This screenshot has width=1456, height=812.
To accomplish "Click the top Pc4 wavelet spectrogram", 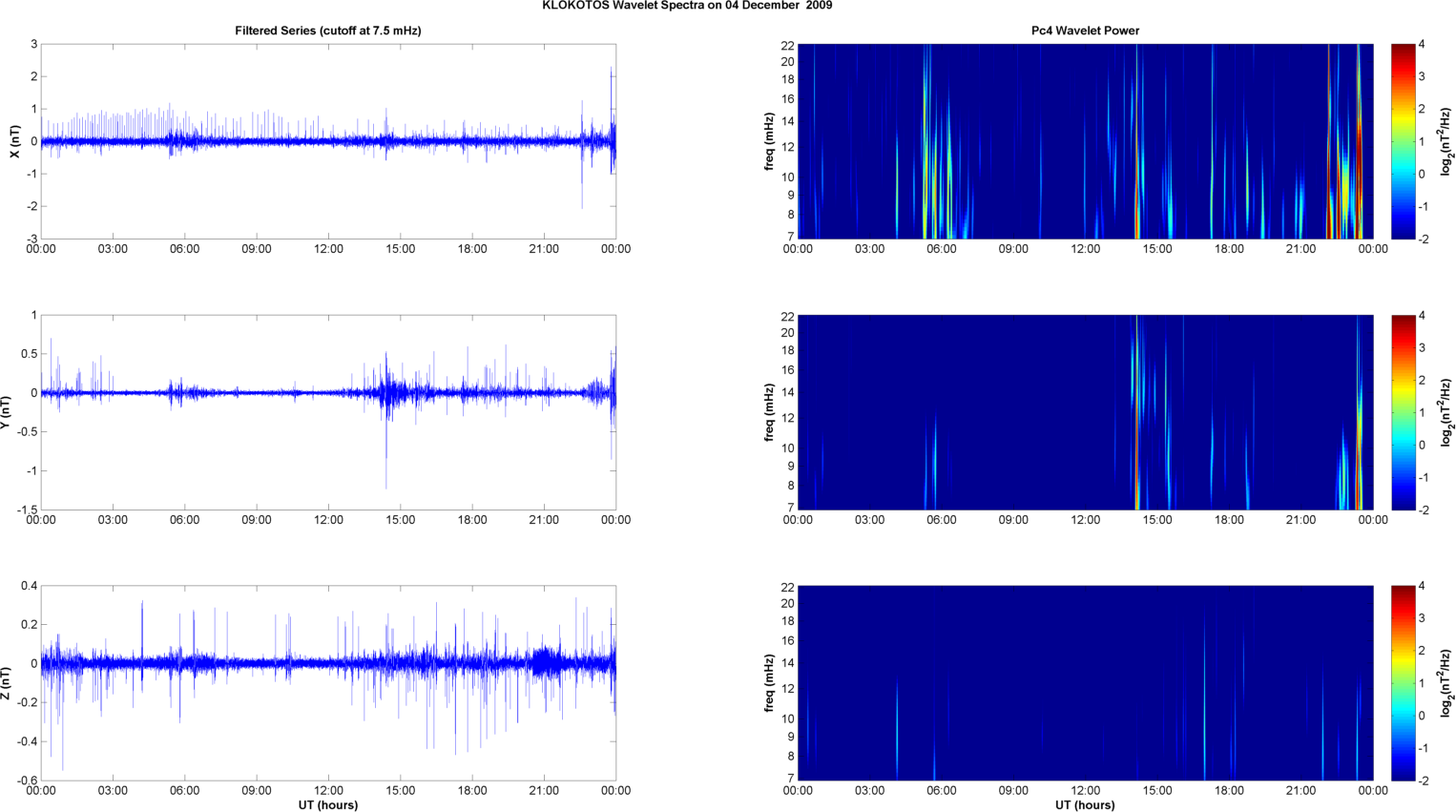I will (x=1085, y=141).
